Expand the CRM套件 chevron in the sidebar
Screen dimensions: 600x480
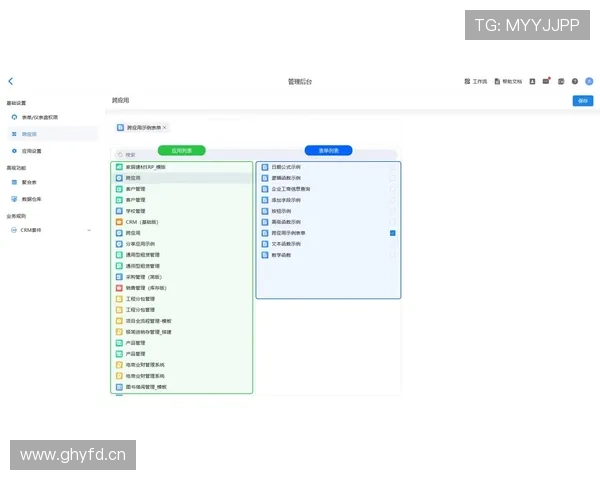point(89,230)
